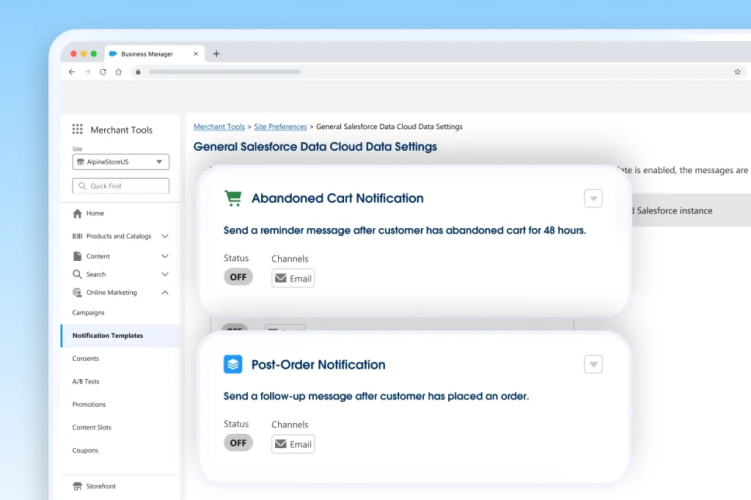Open the Abandoned Cart Notification dropdown arrow
751x500 pixels.
[593, 198]
